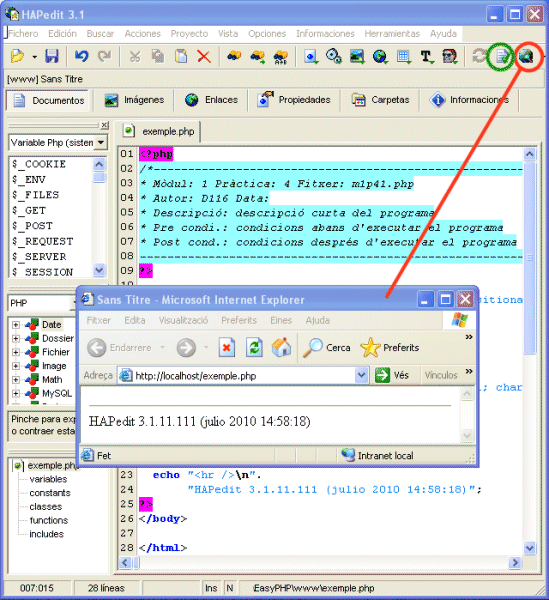
Task: Click the editor horizontal scroll right arrow
Action: [515, 562]
